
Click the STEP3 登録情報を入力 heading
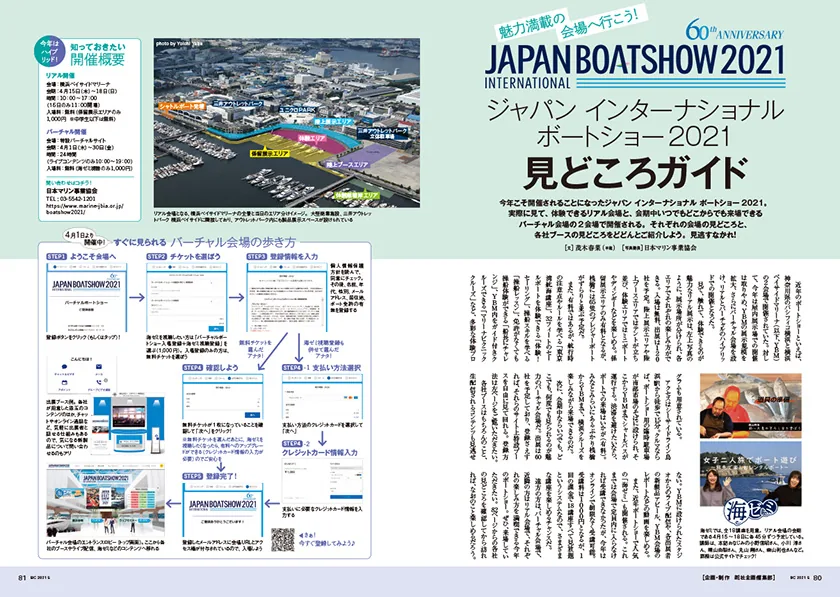[x=282, y=256]
